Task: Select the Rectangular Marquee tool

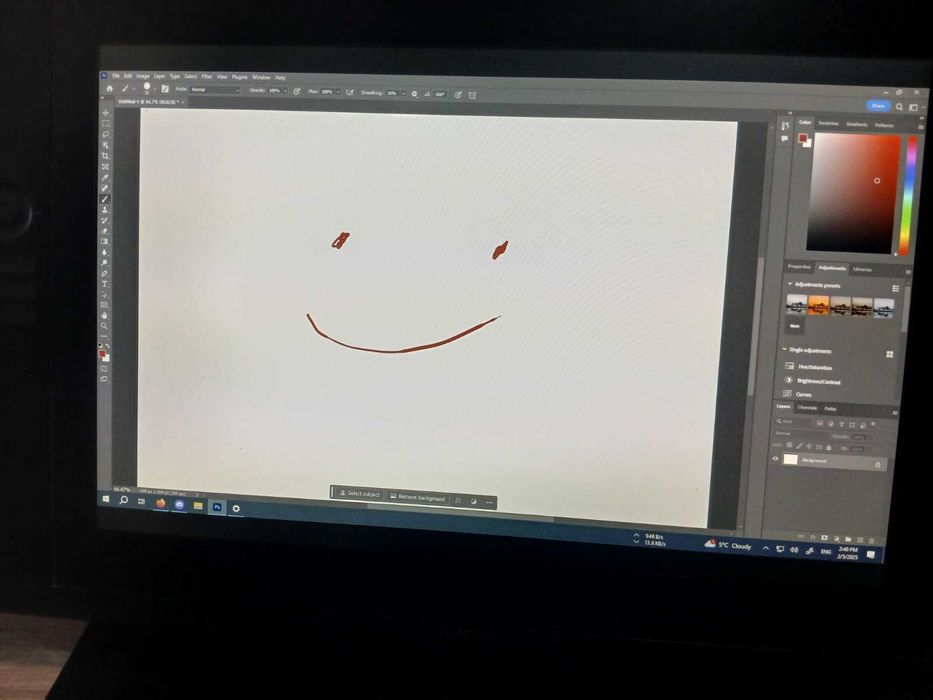Action: pos(106,124)
